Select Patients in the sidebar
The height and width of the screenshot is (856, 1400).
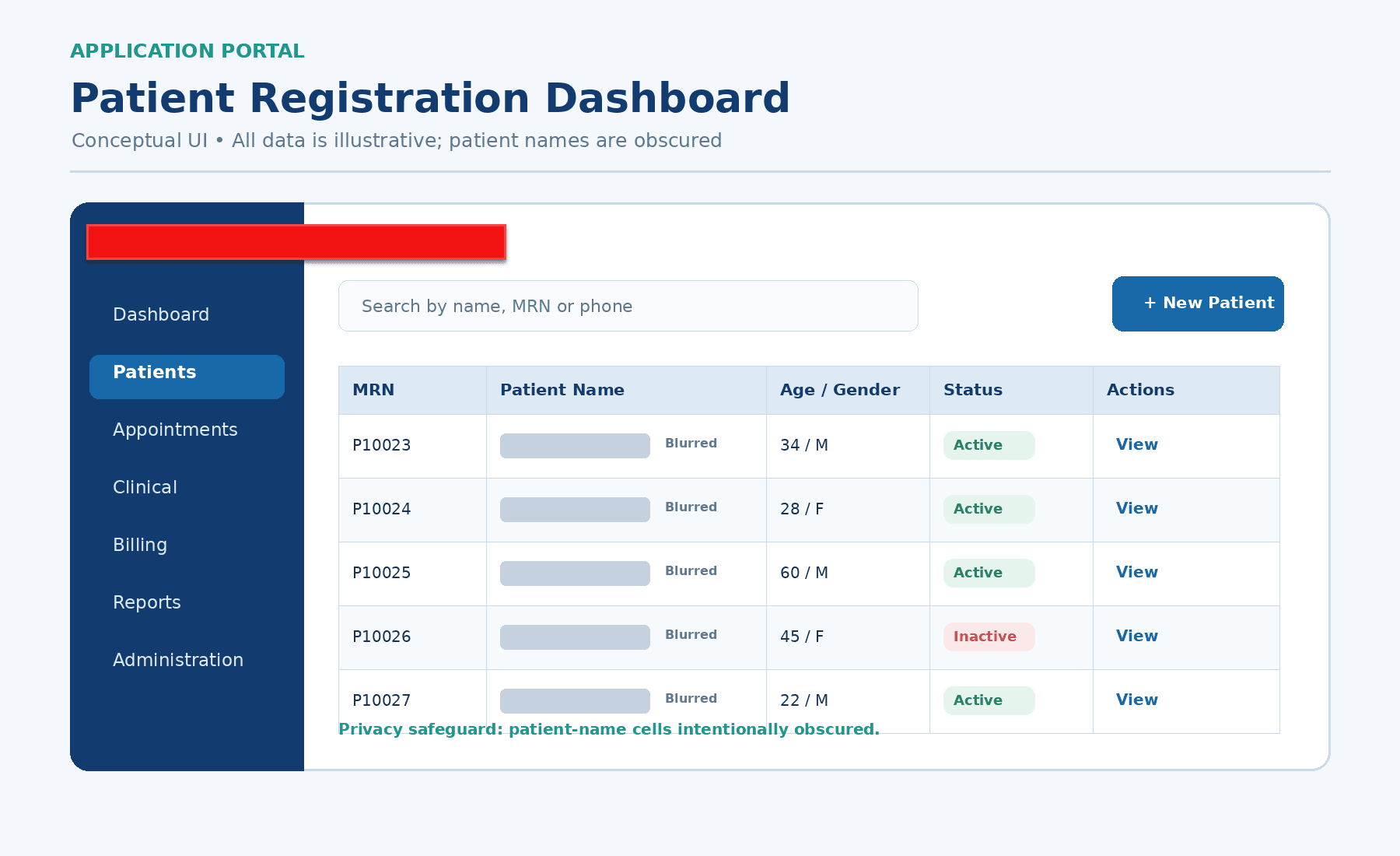[187, 377]
